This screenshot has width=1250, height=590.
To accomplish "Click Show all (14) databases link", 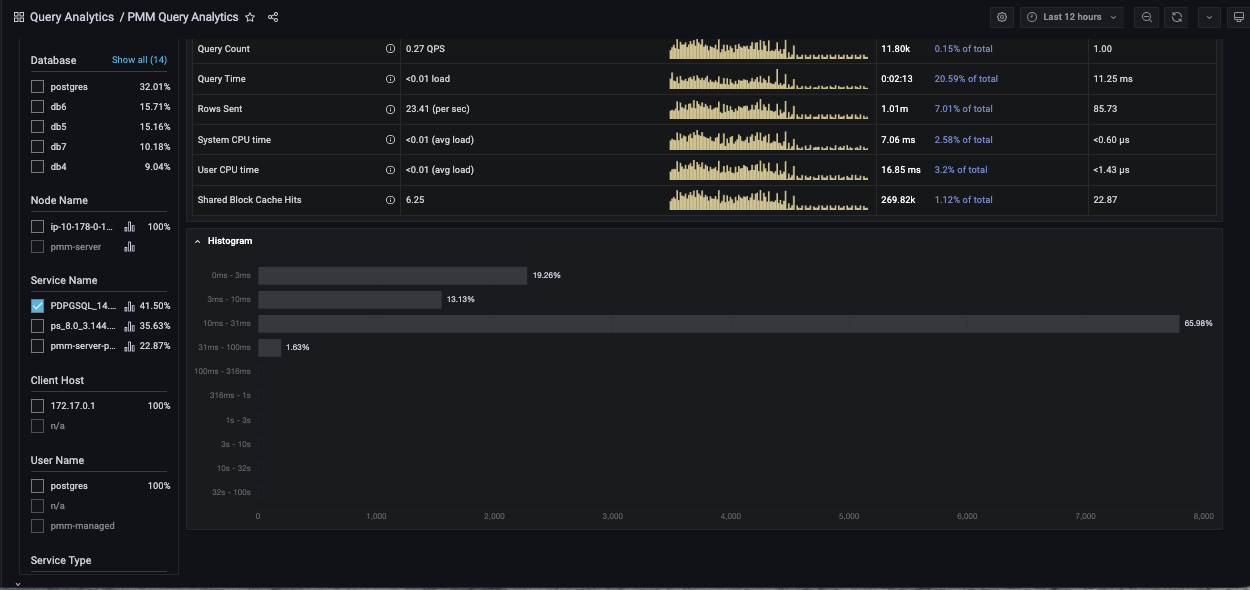I will point(139,60).
